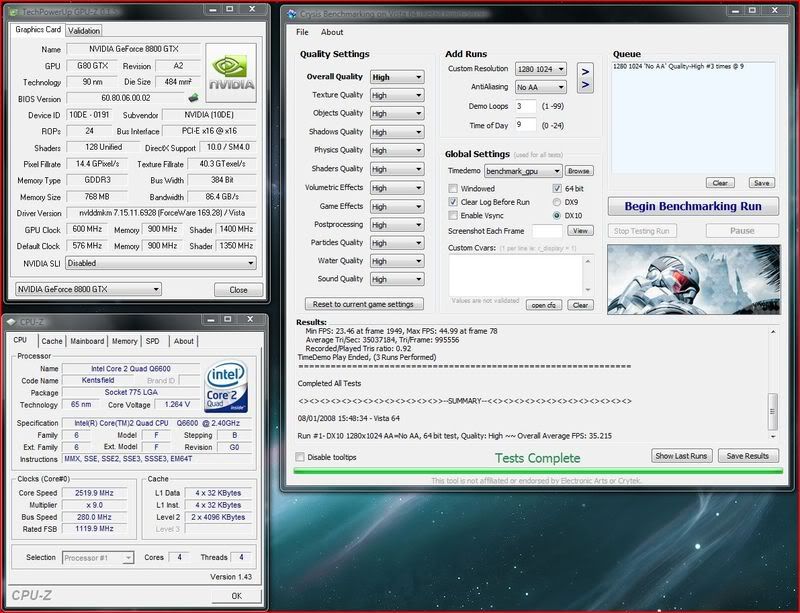800x613 pixels.
Task: Switch to the Cache tab in CPU-Z
Action: [x=52, y=341]
